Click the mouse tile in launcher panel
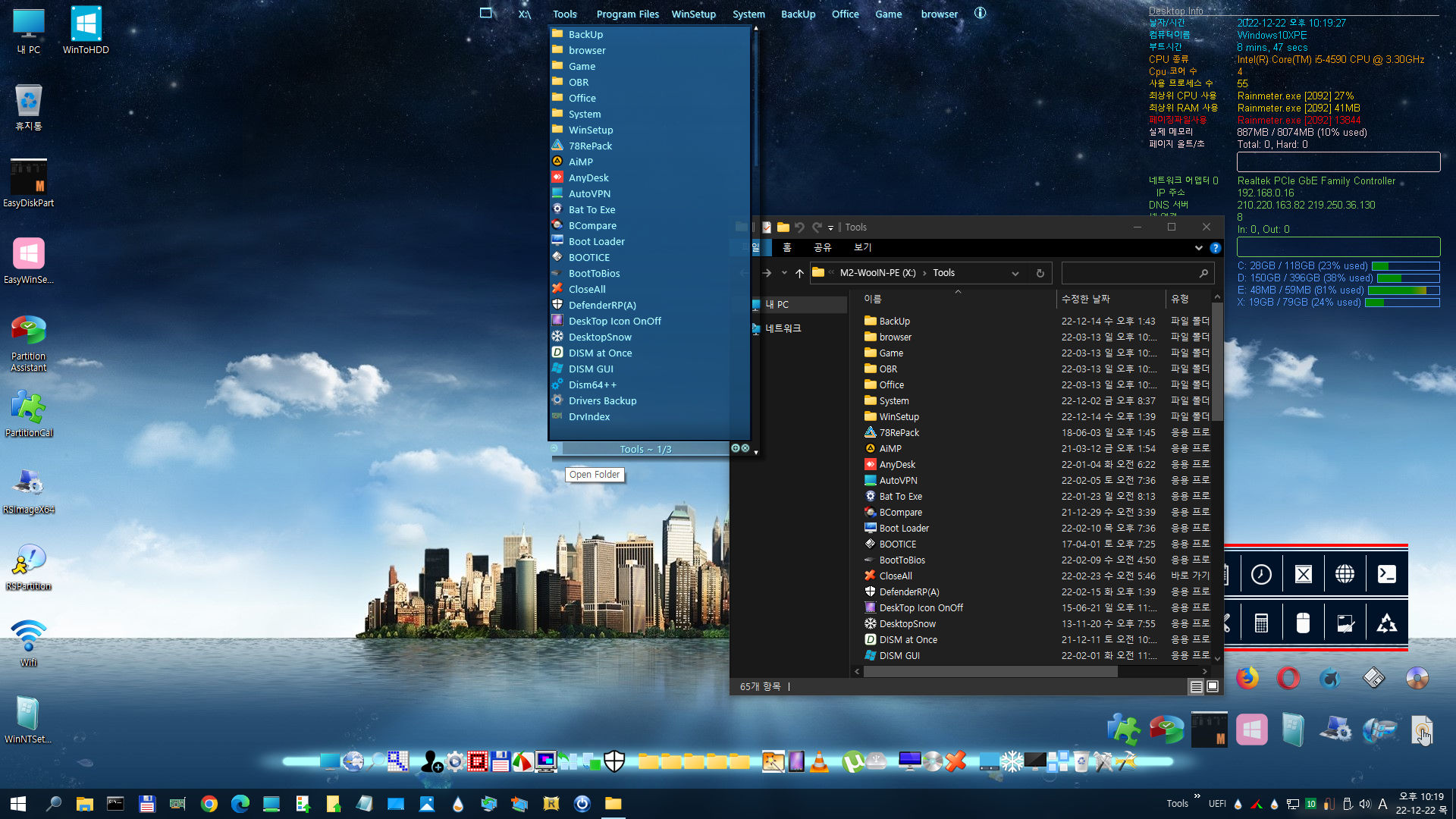This screenshot has width=1456, height=819. coord(1303,623)
